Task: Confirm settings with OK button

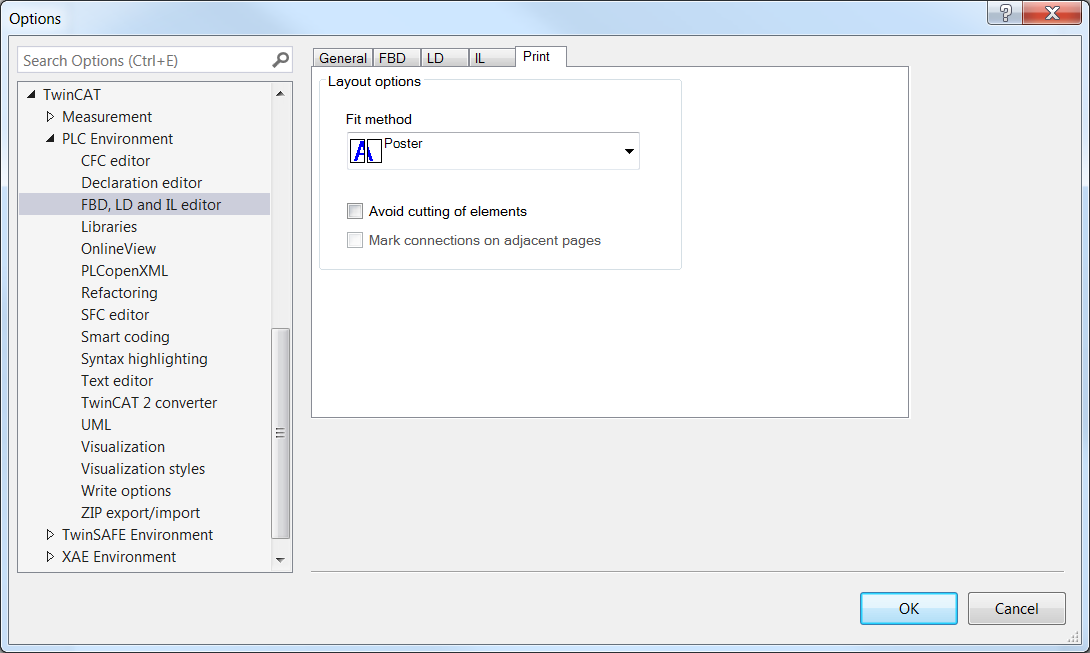Action: 909,608
